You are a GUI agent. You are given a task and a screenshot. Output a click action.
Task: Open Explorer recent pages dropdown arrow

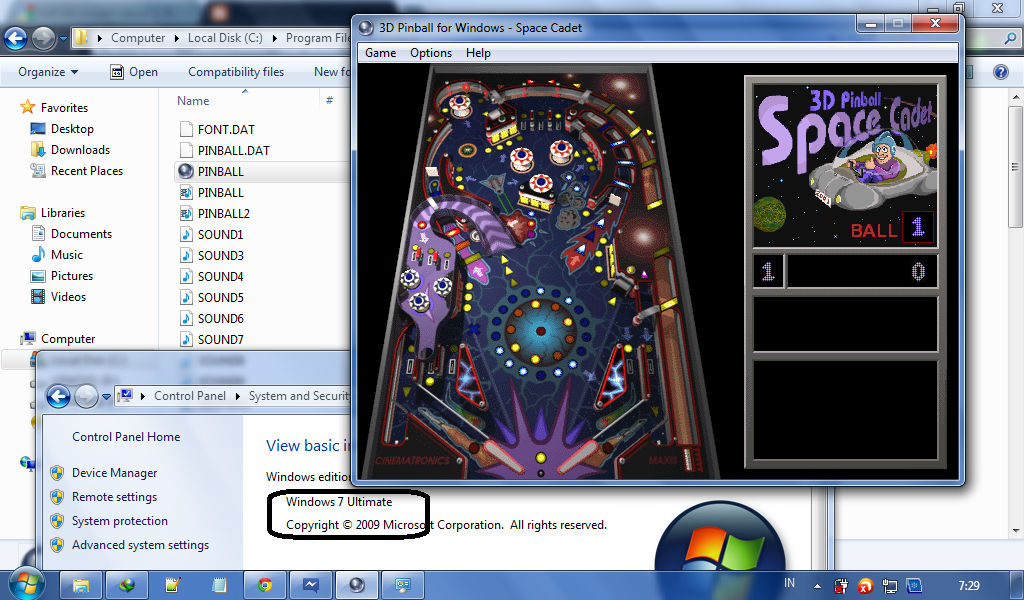click(63, 39)
